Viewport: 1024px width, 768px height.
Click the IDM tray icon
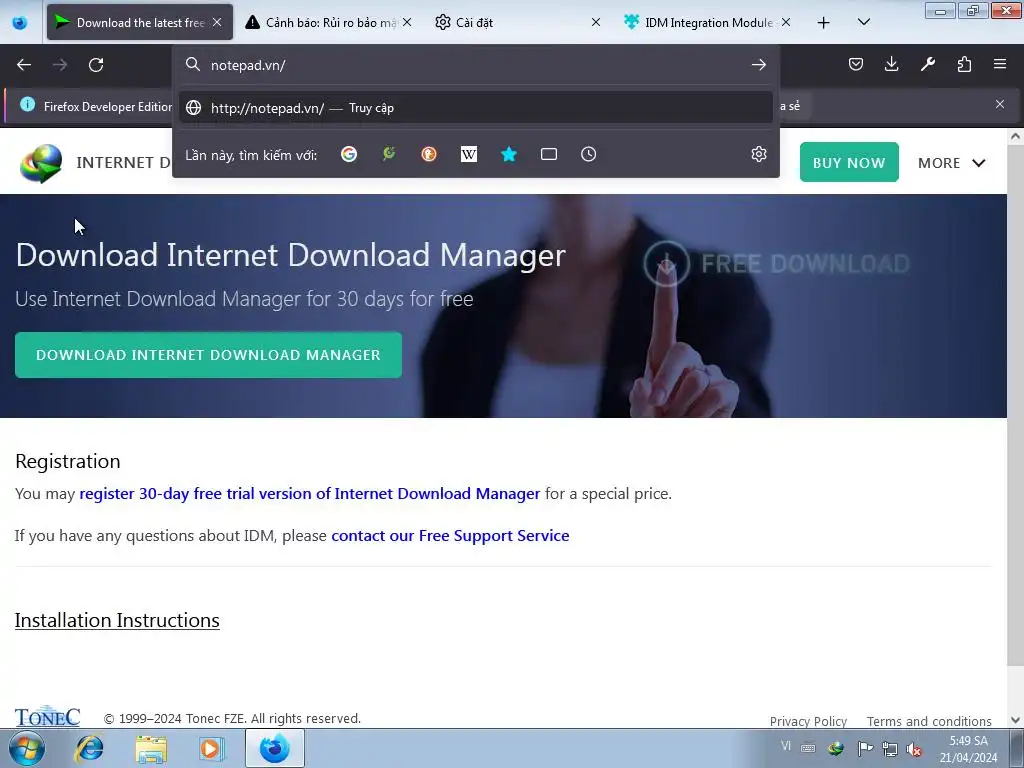(x=835, y=748)
